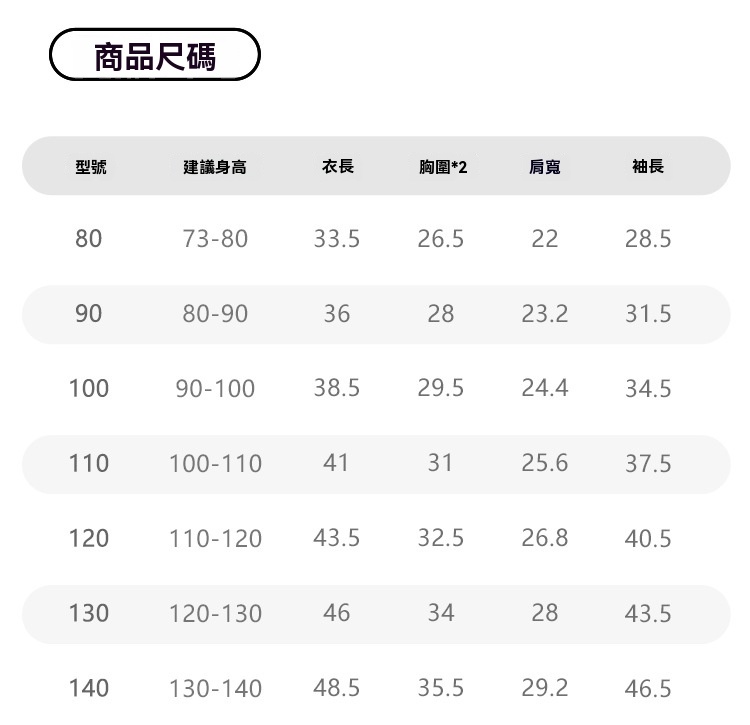Click the 胸圍*2 column header
The image size is (750, 725).
(442, 167)
